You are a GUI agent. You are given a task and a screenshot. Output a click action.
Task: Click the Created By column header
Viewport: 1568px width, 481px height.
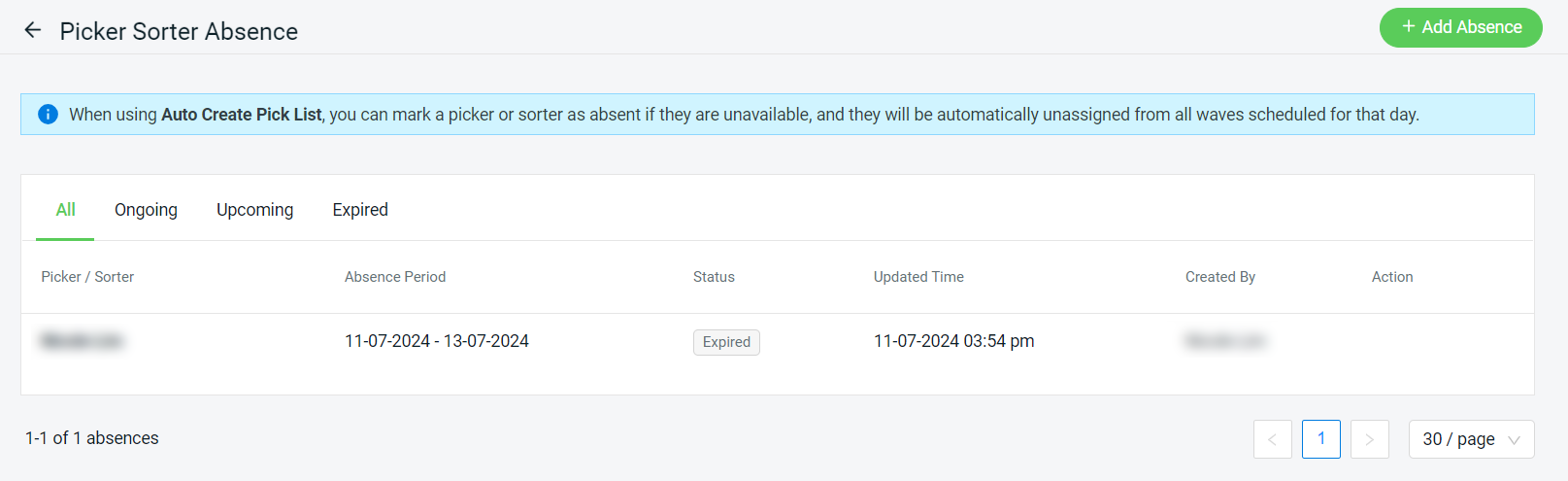[1220, 277]
